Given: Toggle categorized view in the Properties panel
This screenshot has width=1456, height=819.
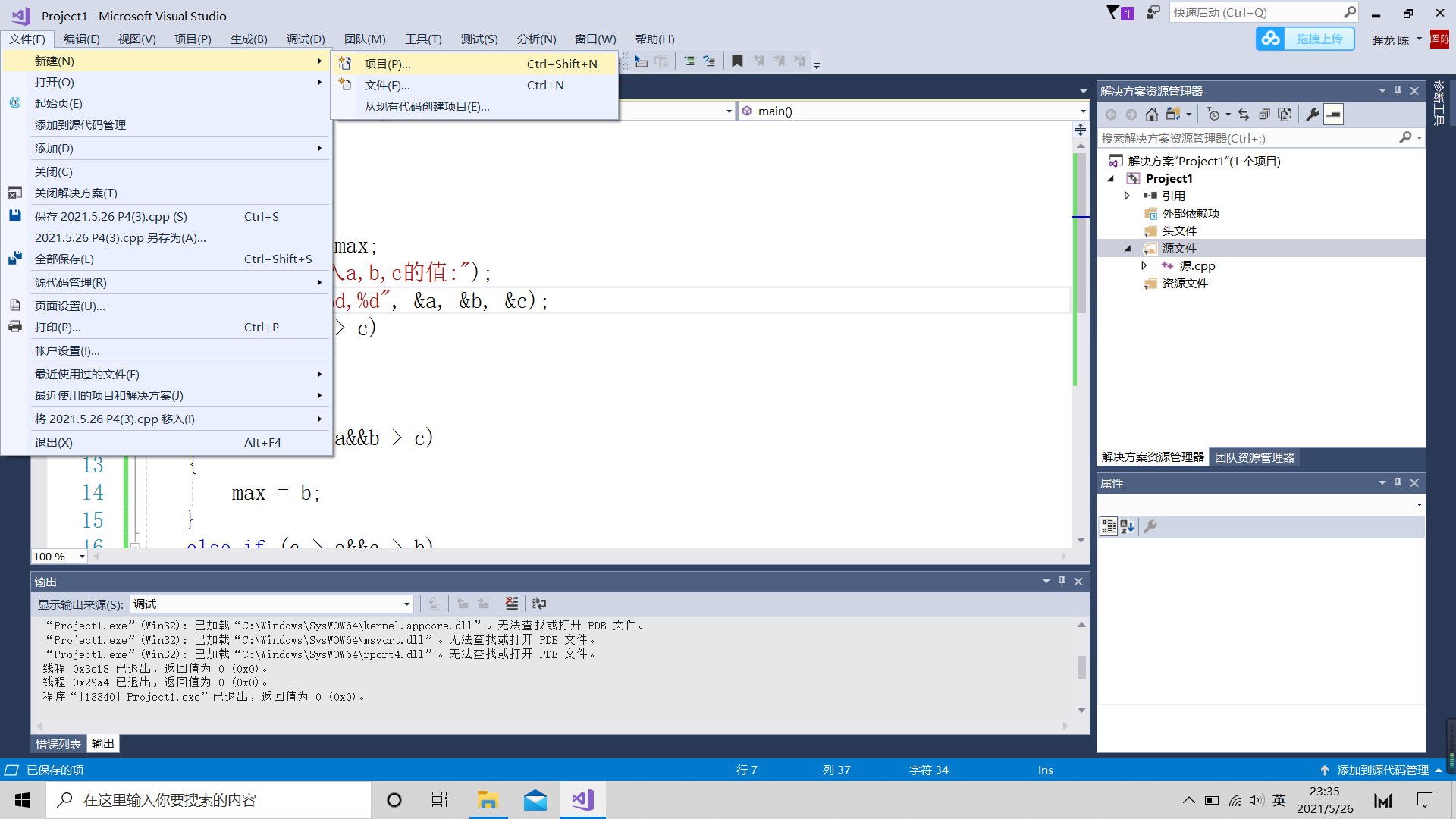Looking at the screenshot, I should pos(1109,526).
